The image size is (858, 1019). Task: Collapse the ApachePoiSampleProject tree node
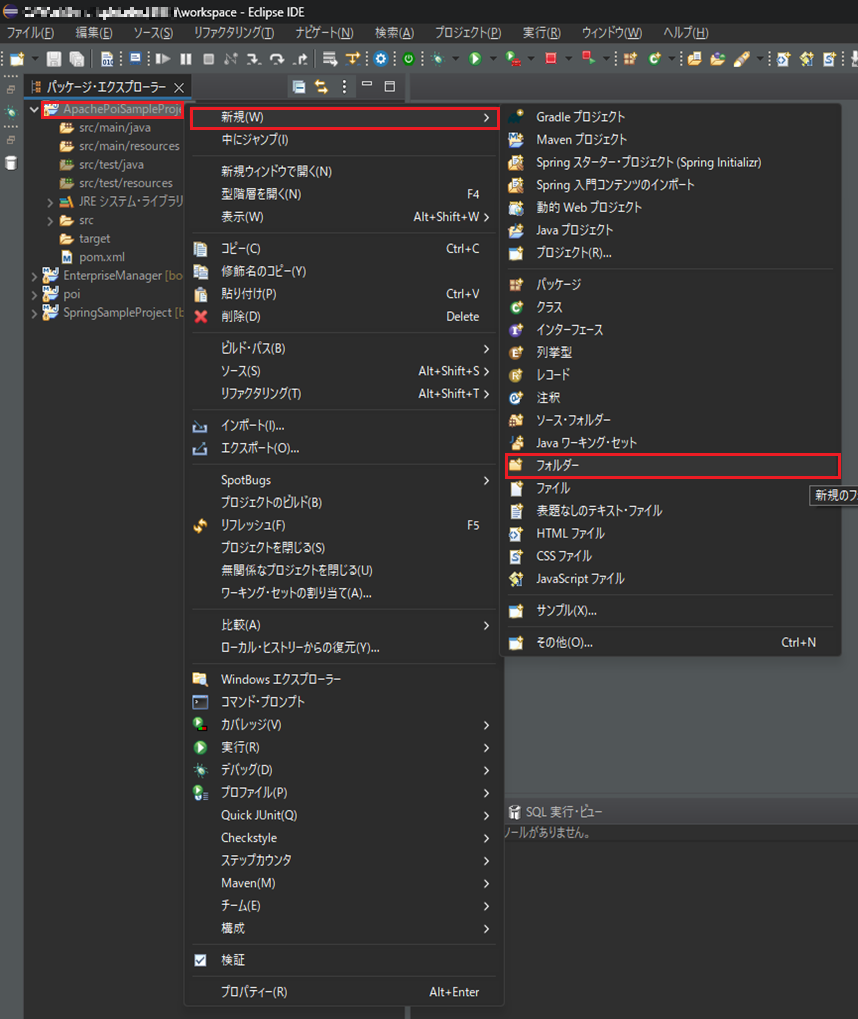34,109
